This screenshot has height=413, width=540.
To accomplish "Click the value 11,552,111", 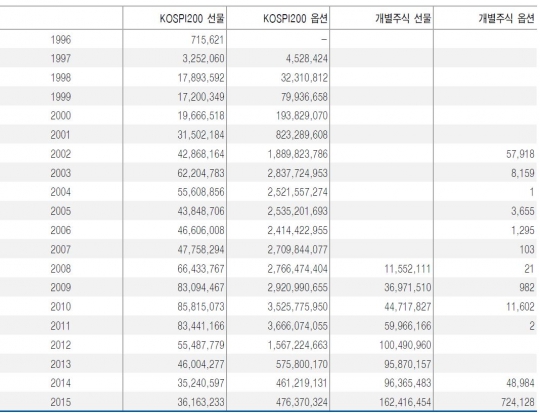I will click(407, 269).
